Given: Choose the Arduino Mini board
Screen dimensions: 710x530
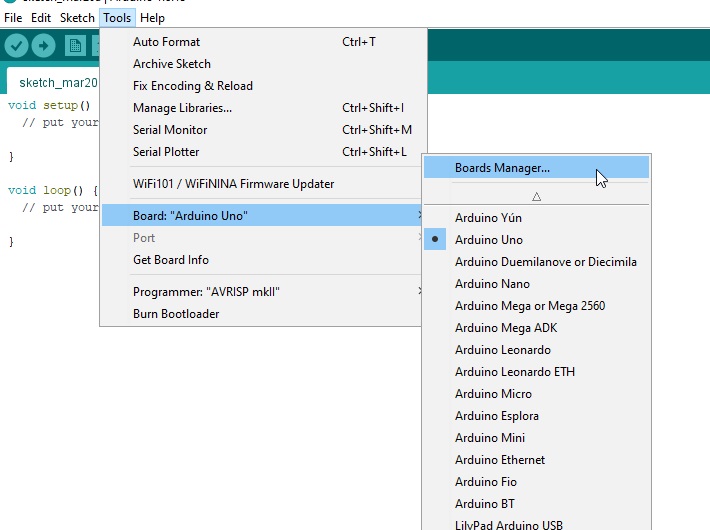Looking at the screenshot, I should (x=537, y=438).
